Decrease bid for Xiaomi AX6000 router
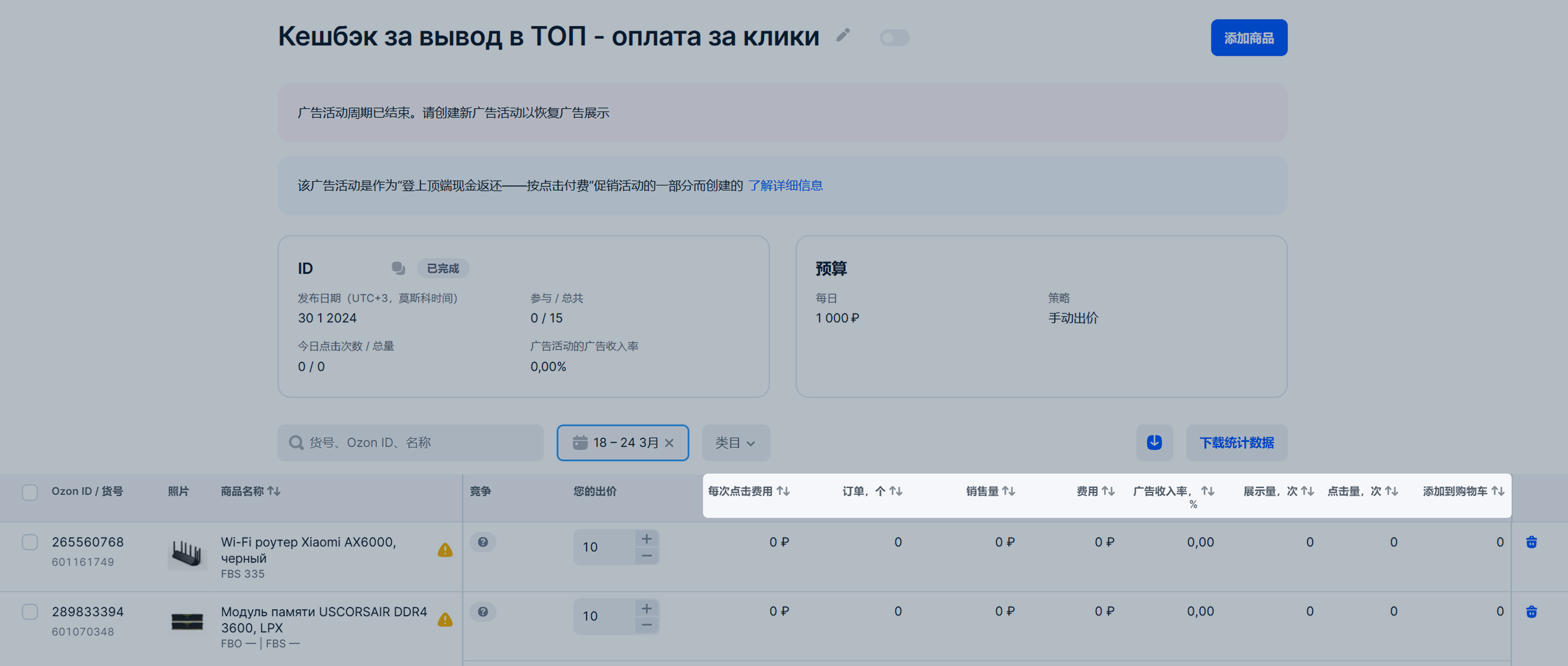This screenshot has height=666, width=1568. click(646, 555)
